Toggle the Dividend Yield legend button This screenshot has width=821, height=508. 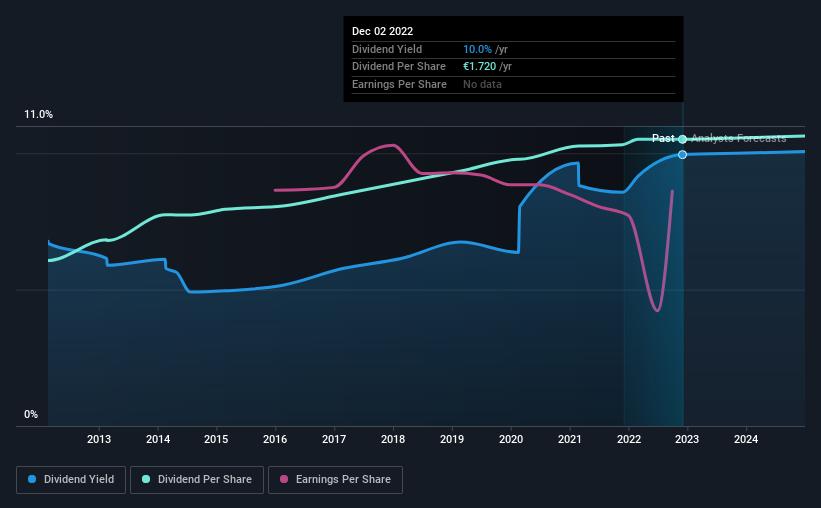[71, 480]
